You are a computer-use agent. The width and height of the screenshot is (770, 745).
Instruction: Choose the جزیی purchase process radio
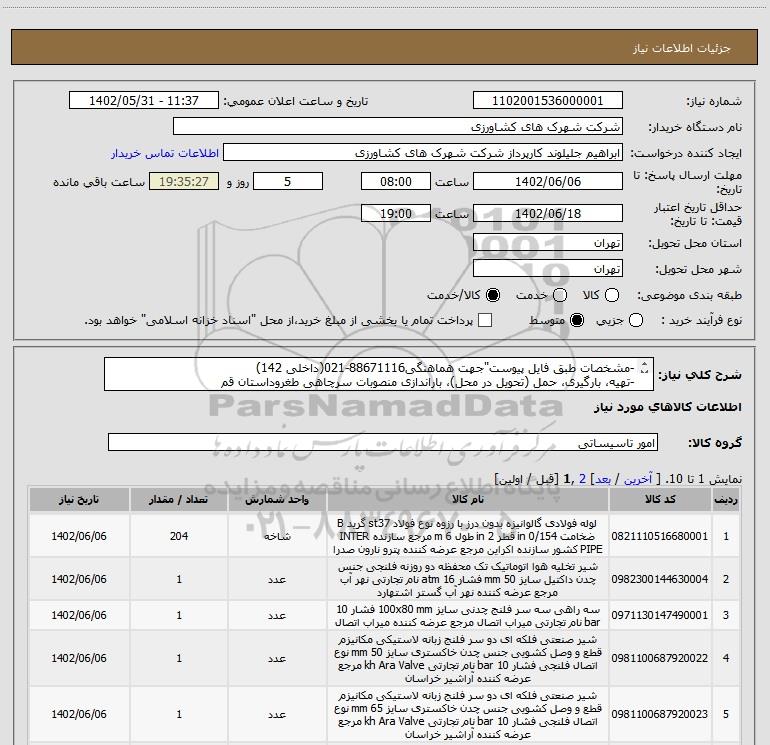click(x=636, y=320)
